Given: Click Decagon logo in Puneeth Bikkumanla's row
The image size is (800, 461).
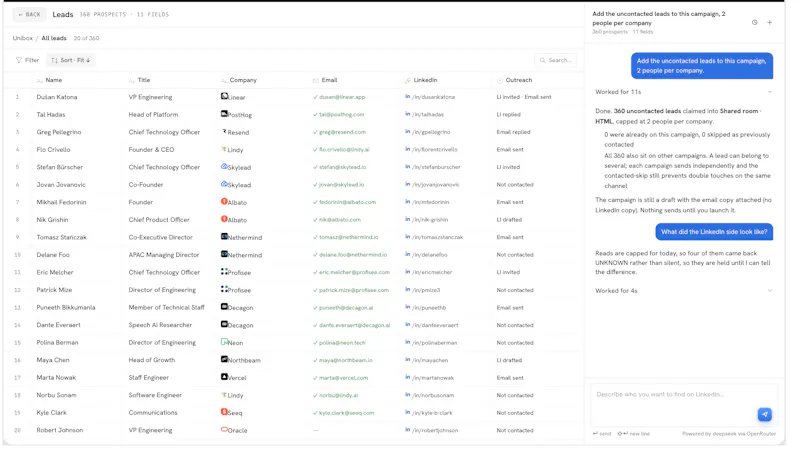Looking at the screenshot, I should pos(224,306).
